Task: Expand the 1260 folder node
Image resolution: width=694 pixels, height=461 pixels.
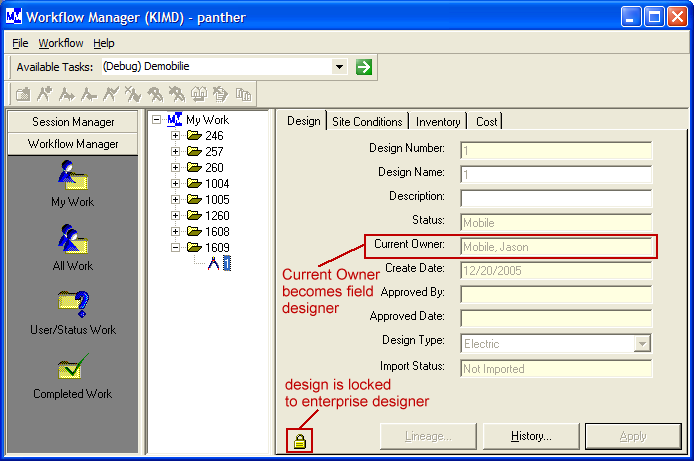Action: click(176, 216)
